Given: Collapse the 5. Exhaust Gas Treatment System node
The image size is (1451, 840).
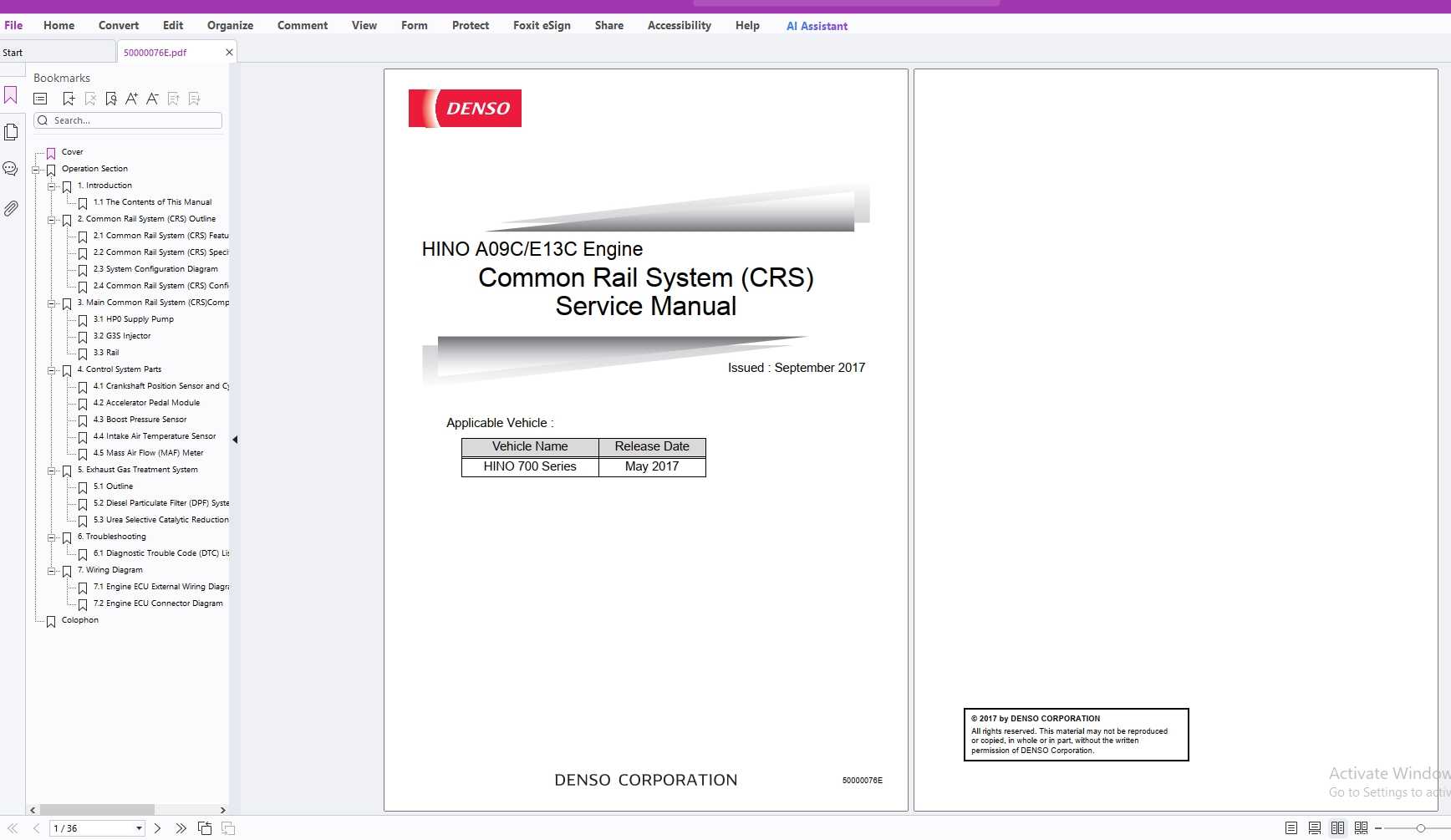Looking at the screenshot, I should [x=51, y=471].
